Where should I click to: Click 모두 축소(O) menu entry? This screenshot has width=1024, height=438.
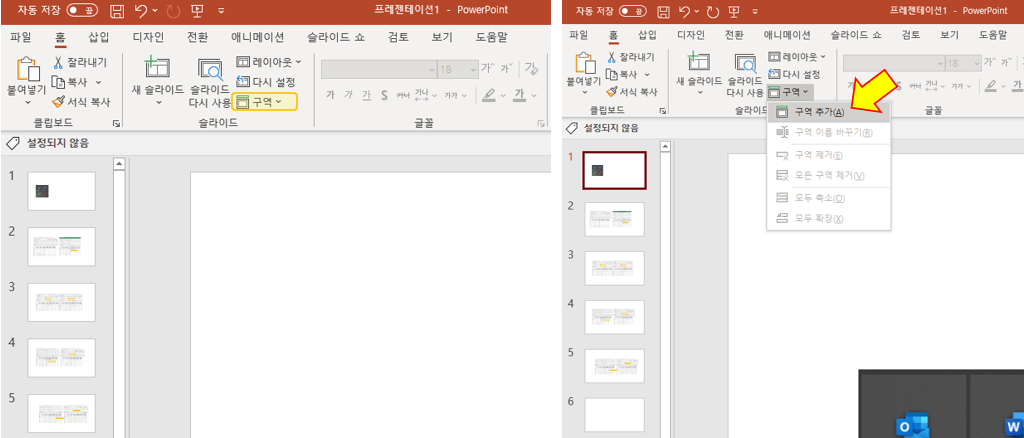click(828, 198)
